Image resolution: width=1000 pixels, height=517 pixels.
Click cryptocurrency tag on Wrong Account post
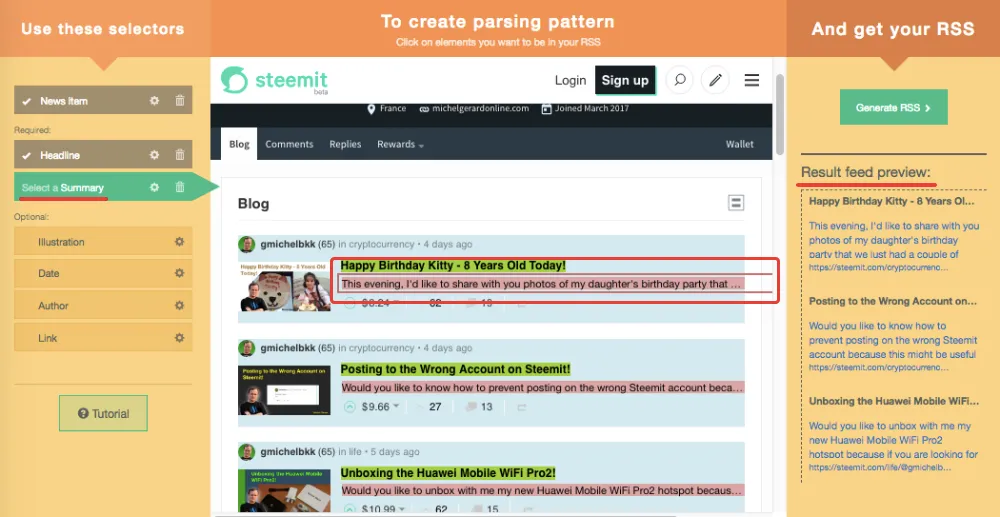pyautogui.click(x=381, y=348)
